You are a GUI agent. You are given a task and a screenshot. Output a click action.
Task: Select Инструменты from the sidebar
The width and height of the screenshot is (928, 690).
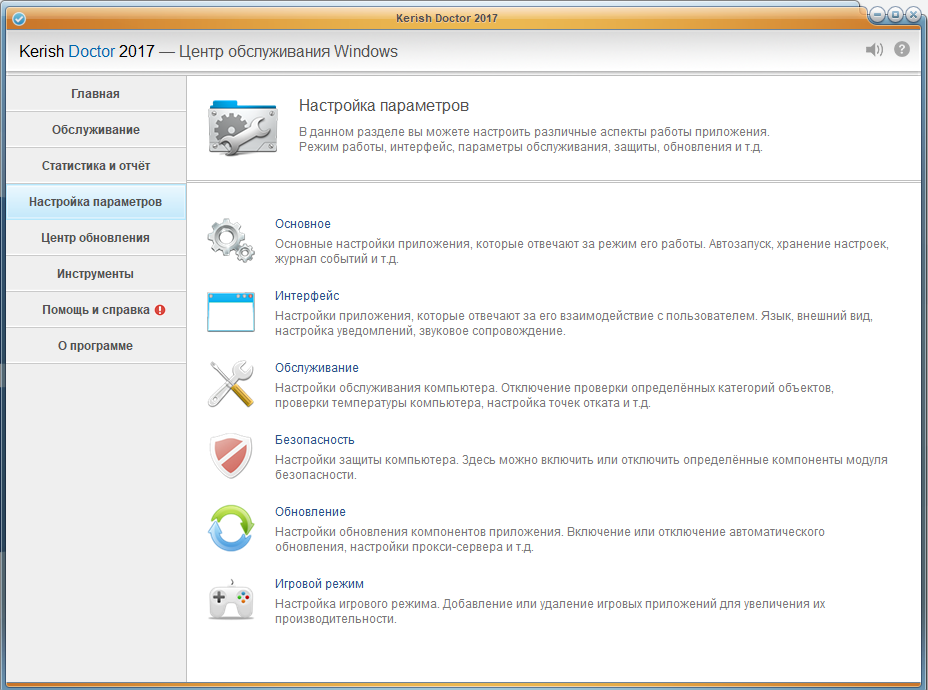click(x=95, y=274)
